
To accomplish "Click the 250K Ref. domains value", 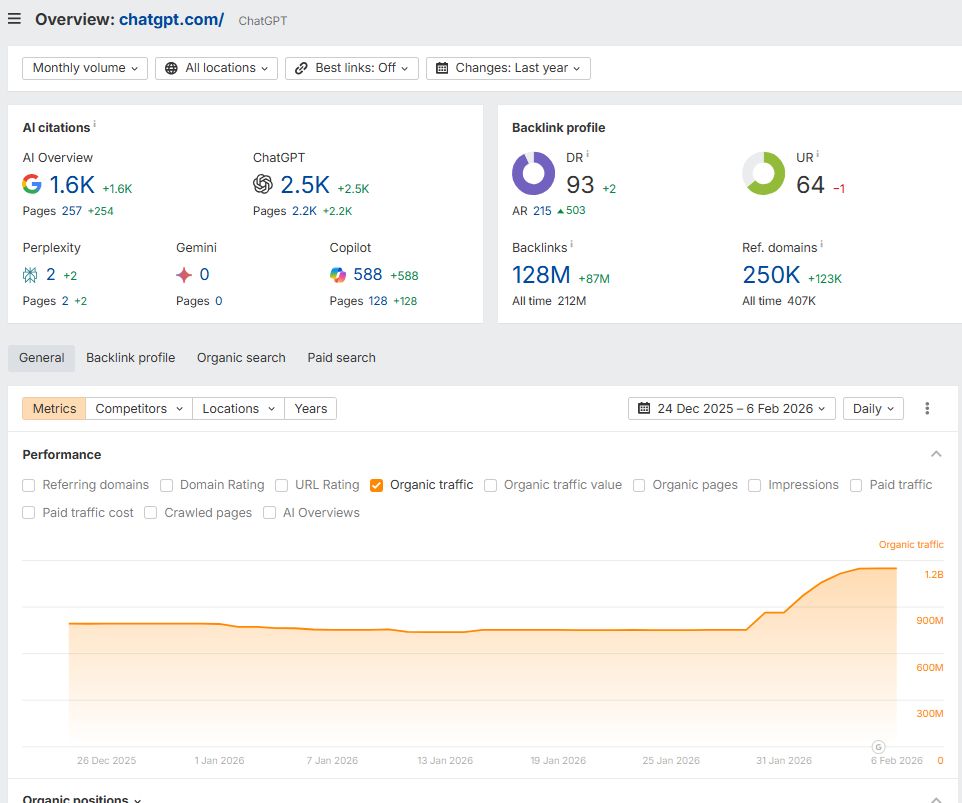I will pos(771,275).
